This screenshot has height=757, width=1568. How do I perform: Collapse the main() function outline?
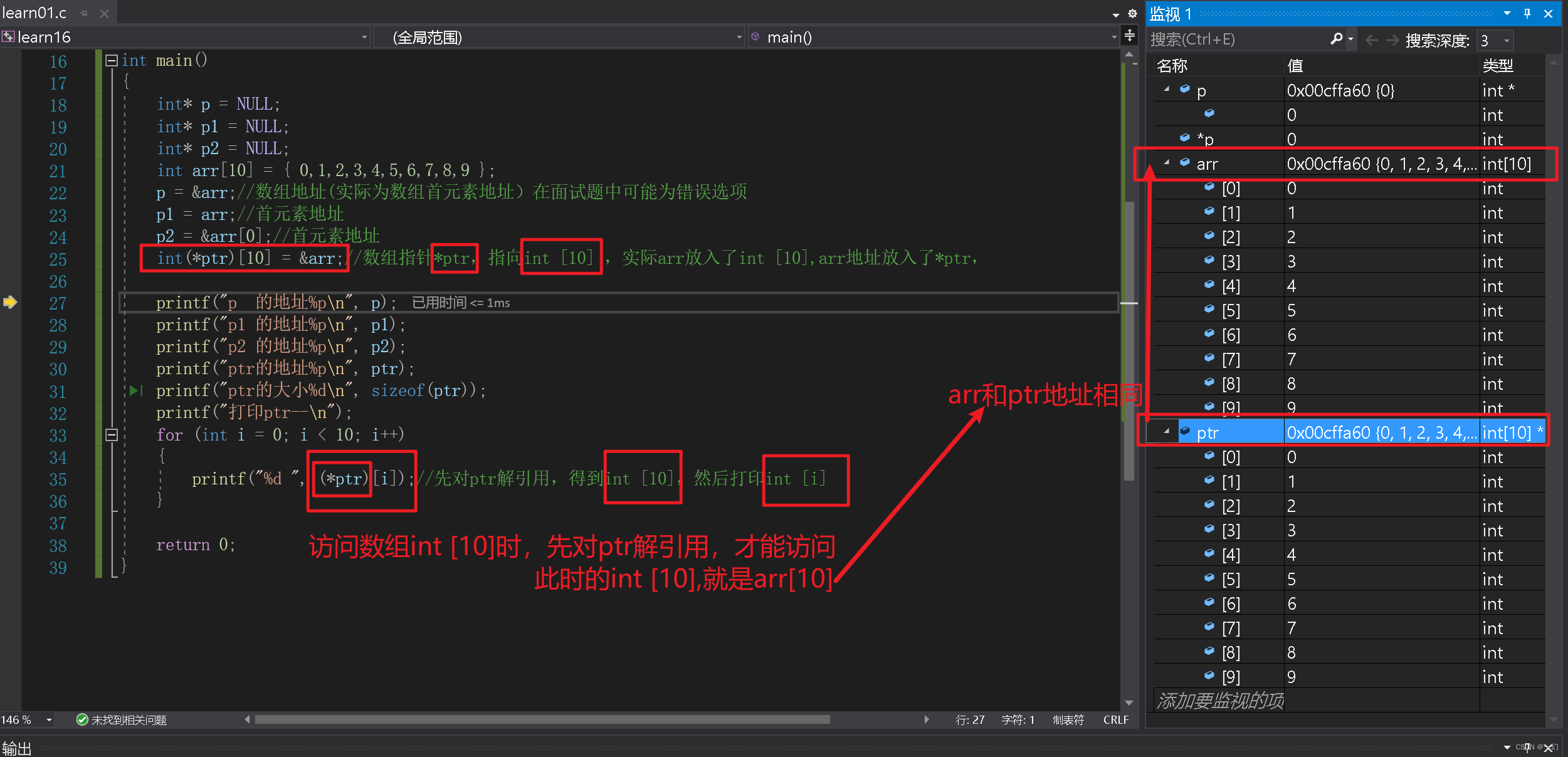tap(112, 60)
